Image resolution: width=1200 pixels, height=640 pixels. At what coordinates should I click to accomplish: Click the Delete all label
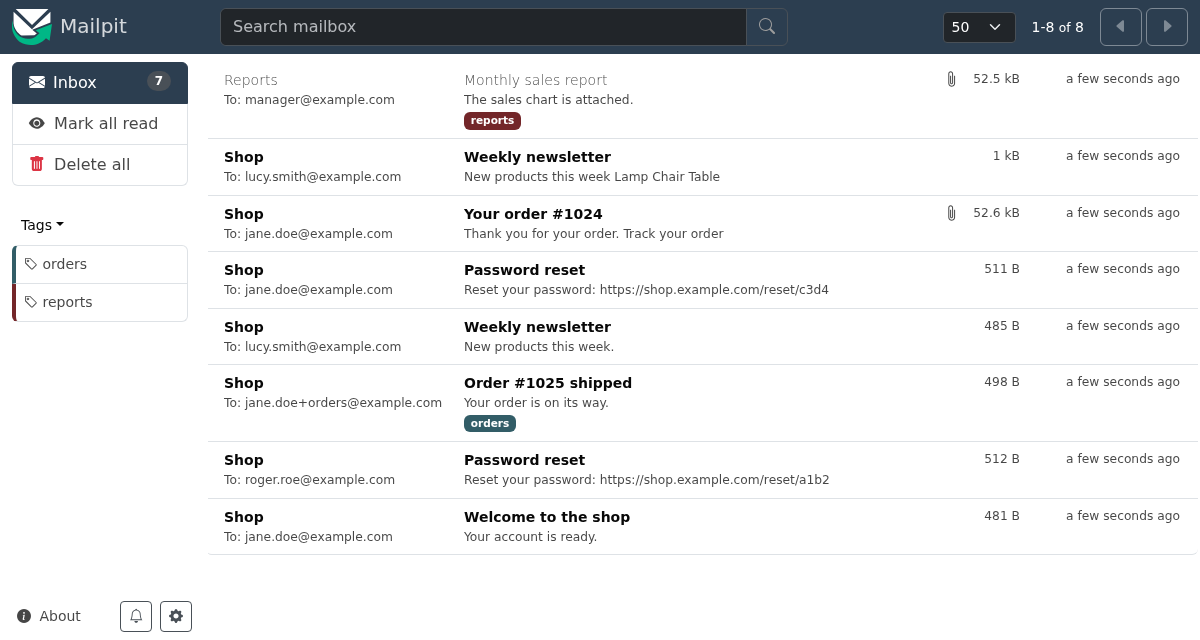click(92, 164)
